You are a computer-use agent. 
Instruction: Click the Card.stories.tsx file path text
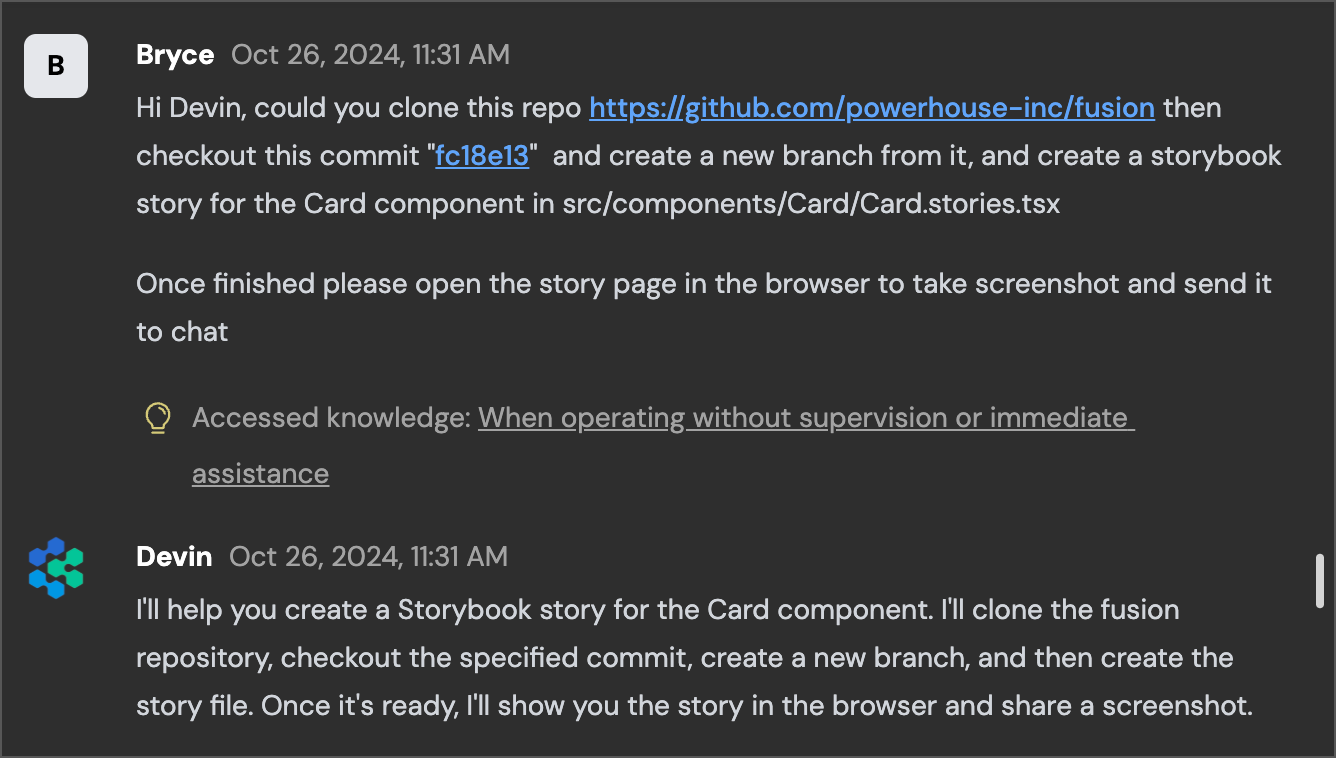point(811,203)
